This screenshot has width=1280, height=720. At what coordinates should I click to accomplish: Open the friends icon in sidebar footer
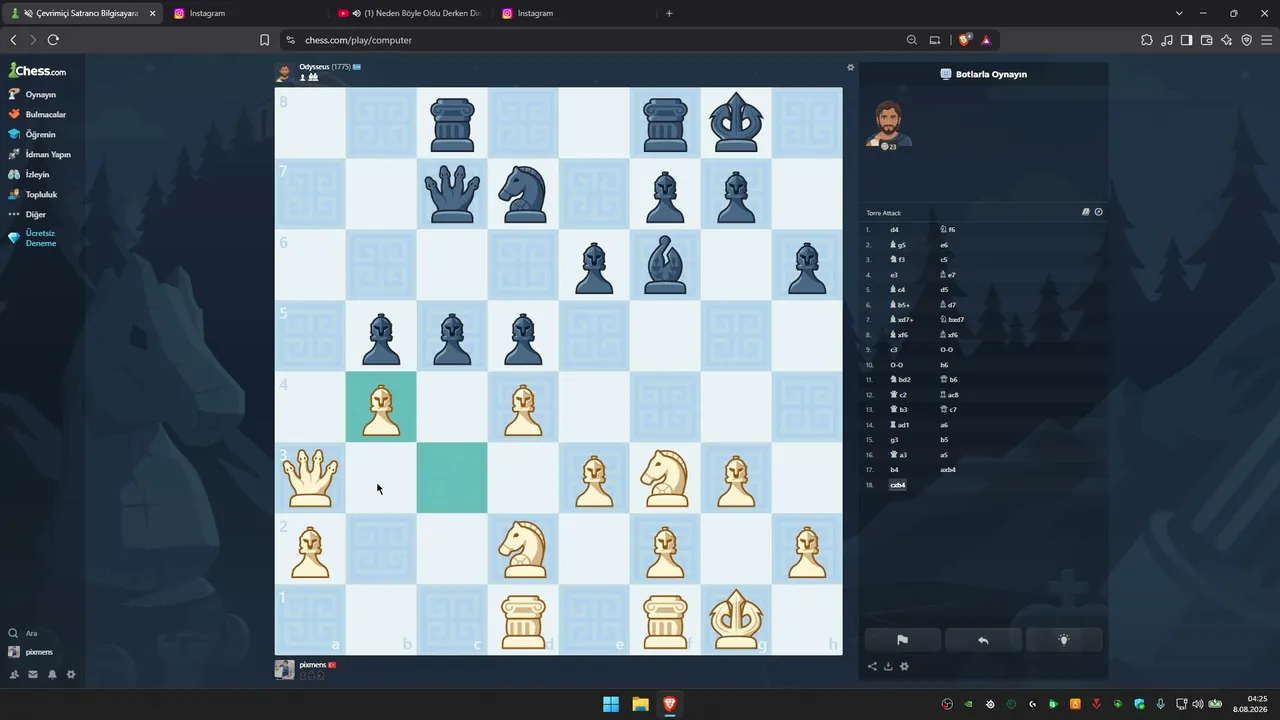(x=14, y=674)
